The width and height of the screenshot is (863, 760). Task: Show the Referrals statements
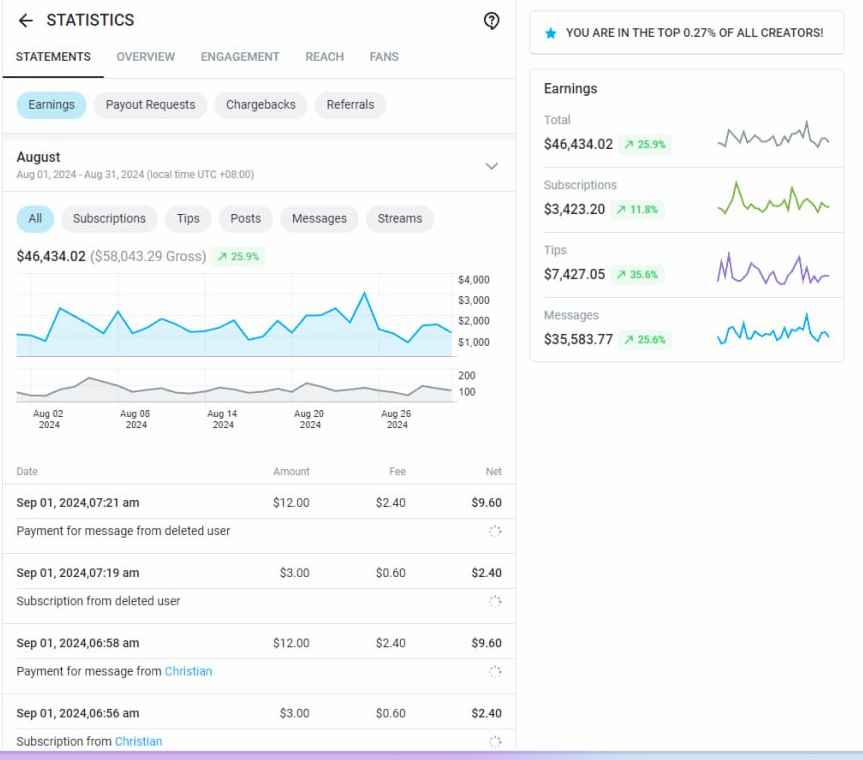(350, 105)
